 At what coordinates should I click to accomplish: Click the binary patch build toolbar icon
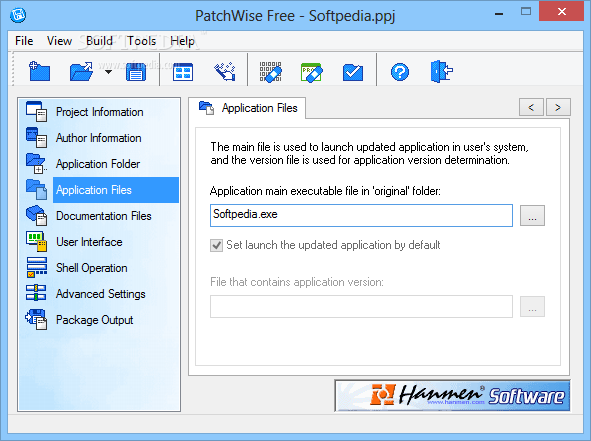(271, 72)
